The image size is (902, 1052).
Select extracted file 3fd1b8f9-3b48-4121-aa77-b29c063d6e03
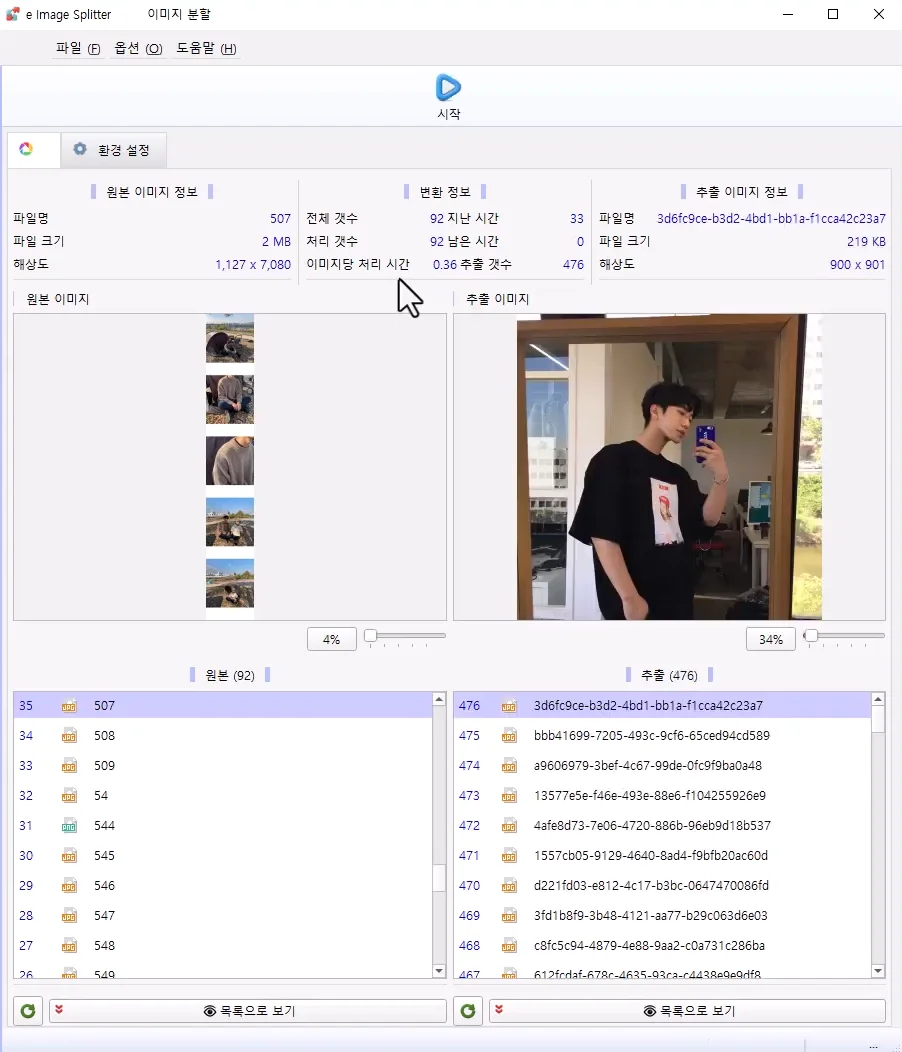pos(662,915)
